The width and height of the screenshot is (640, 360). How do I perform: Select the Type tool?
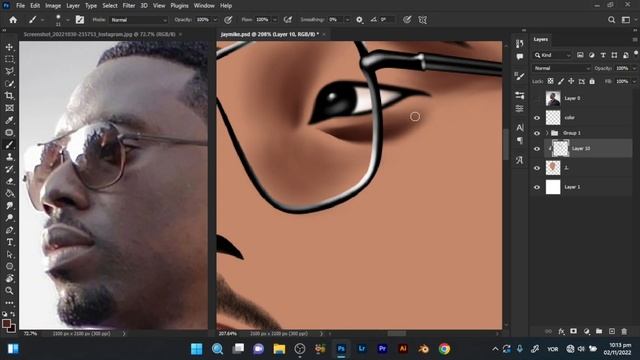(9, 242)
